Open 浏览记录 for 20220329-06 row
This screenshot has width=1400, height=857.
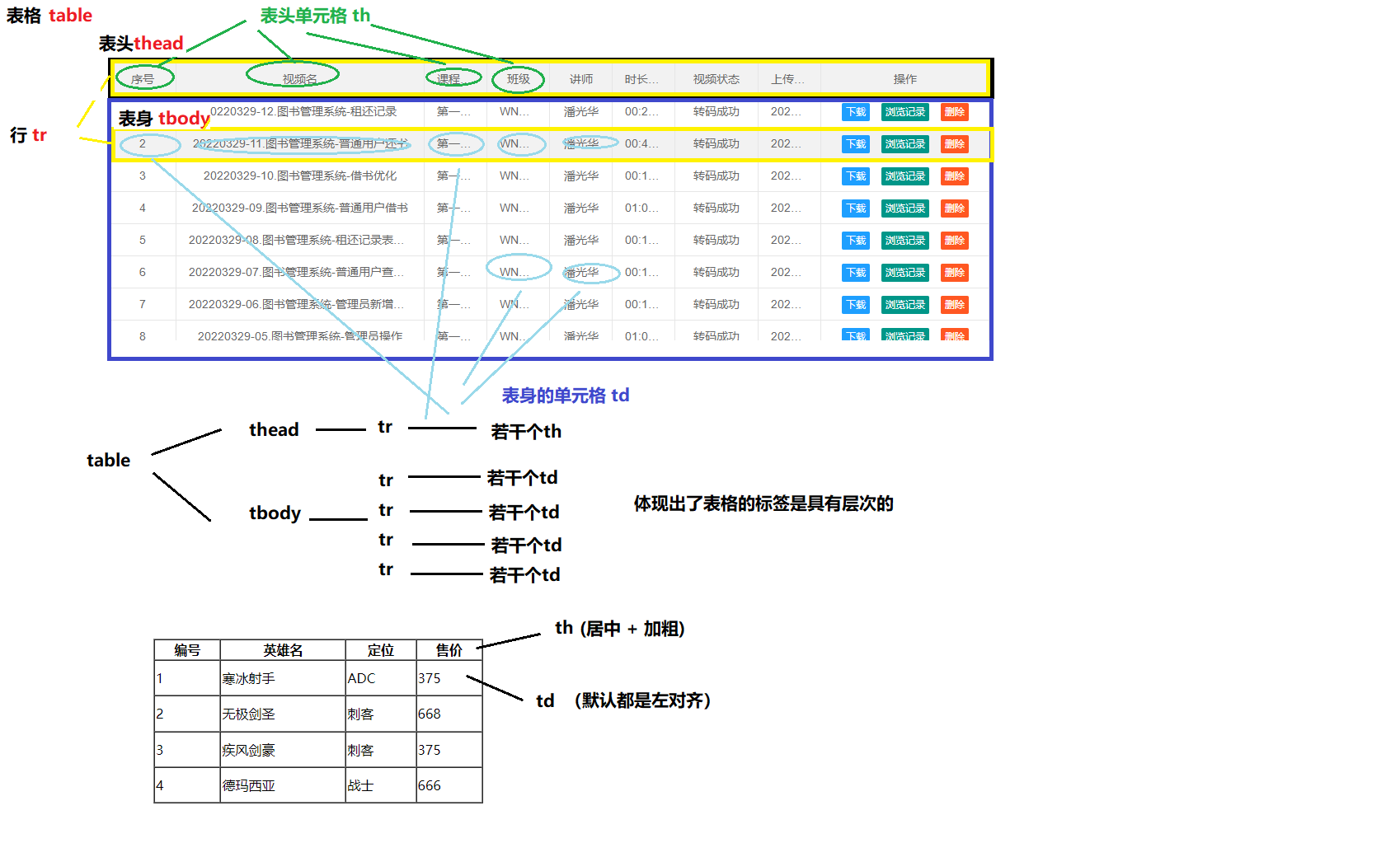tap(904, 305)
